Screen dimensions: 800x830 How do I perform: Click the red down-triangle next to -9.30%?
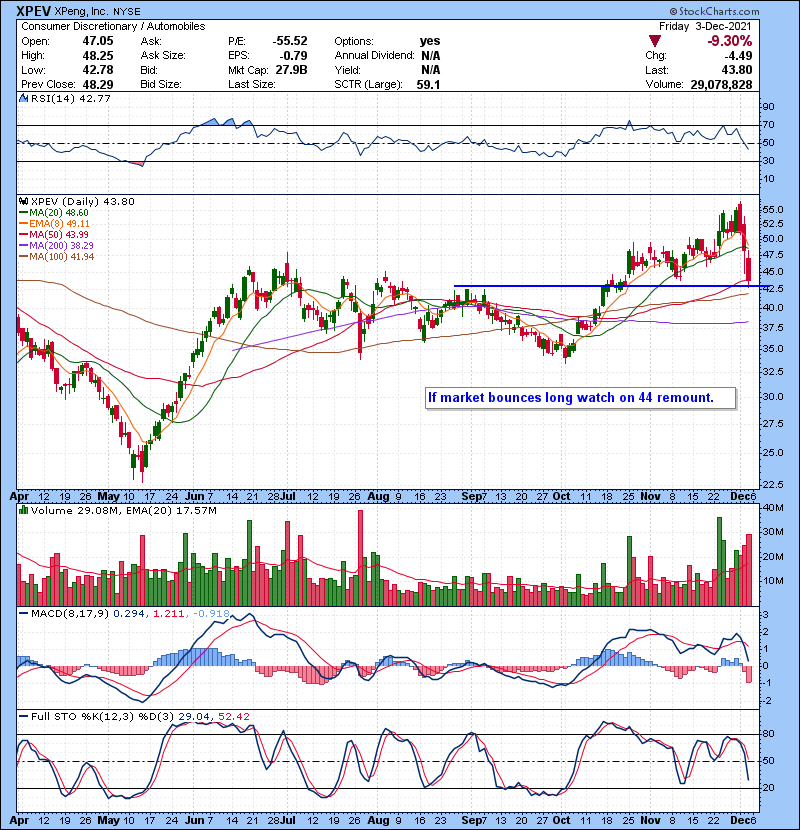tap(655, 41)
